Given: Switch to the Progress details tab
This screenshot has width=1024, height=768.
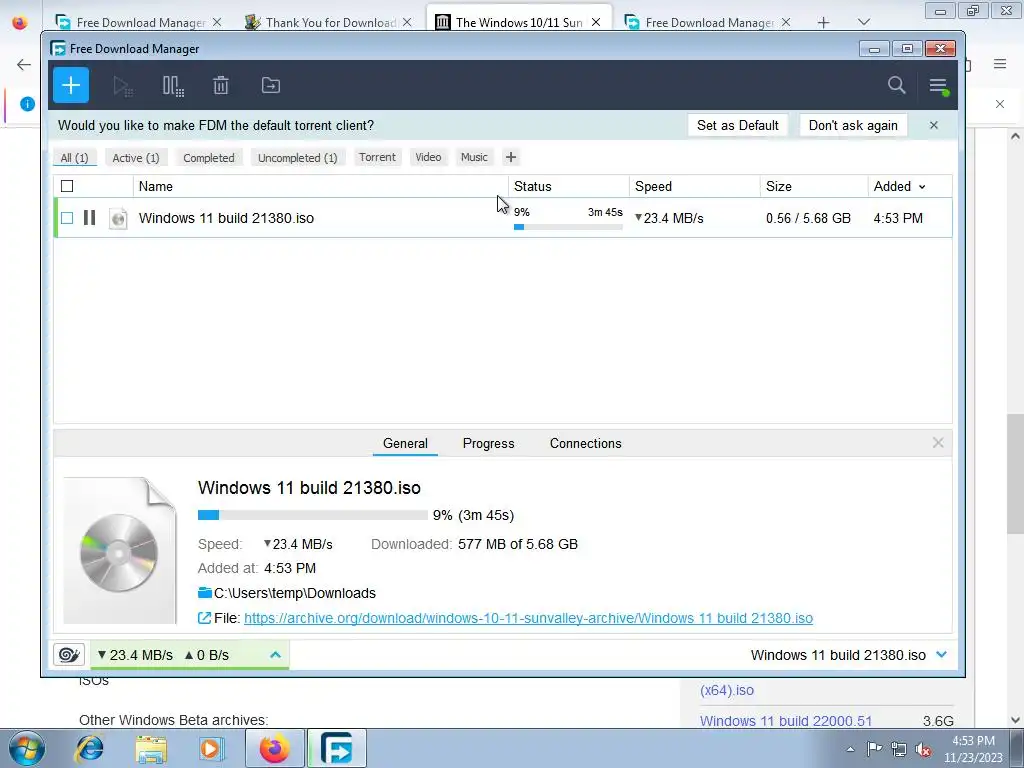Looking at the screenshot, I should tap(488, 443).
